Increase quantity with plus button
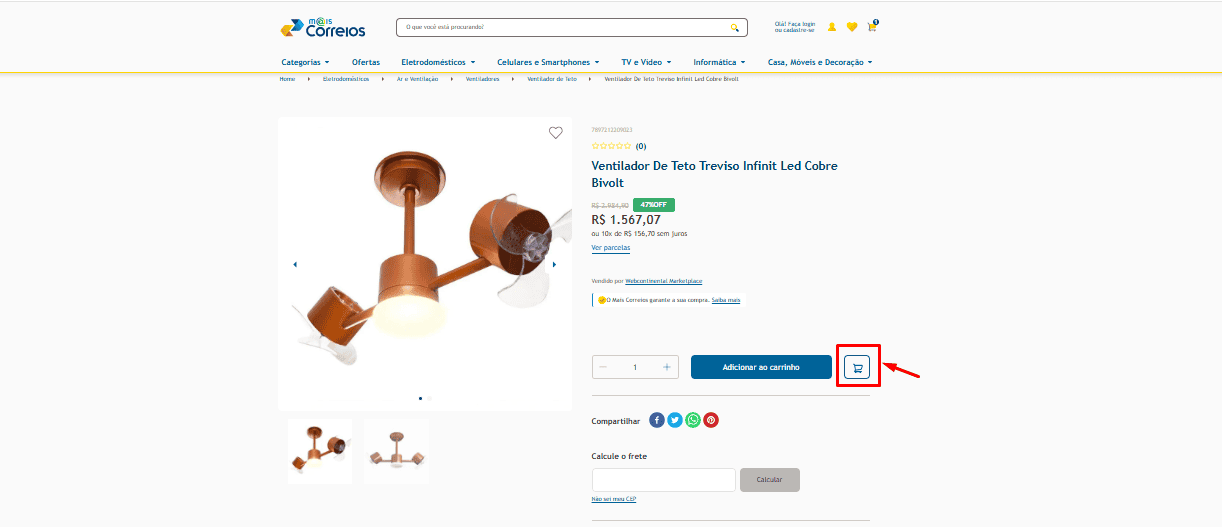This screenshot has width=1222, height=527. click(x=667, y=367)
